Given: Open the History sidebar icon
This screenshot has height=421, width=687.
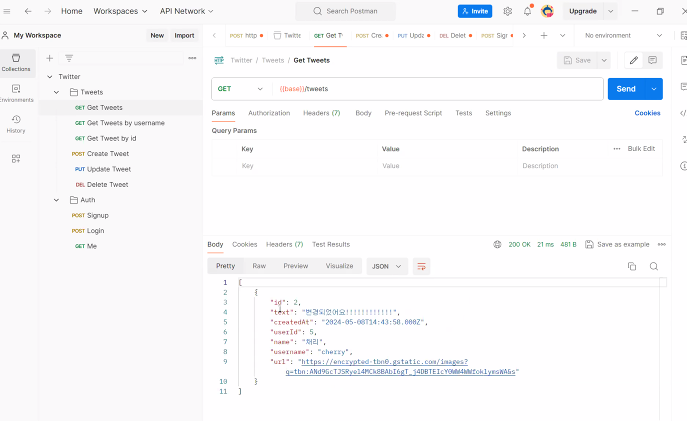Looking at the screenshot, I should [x=16, y=124].
